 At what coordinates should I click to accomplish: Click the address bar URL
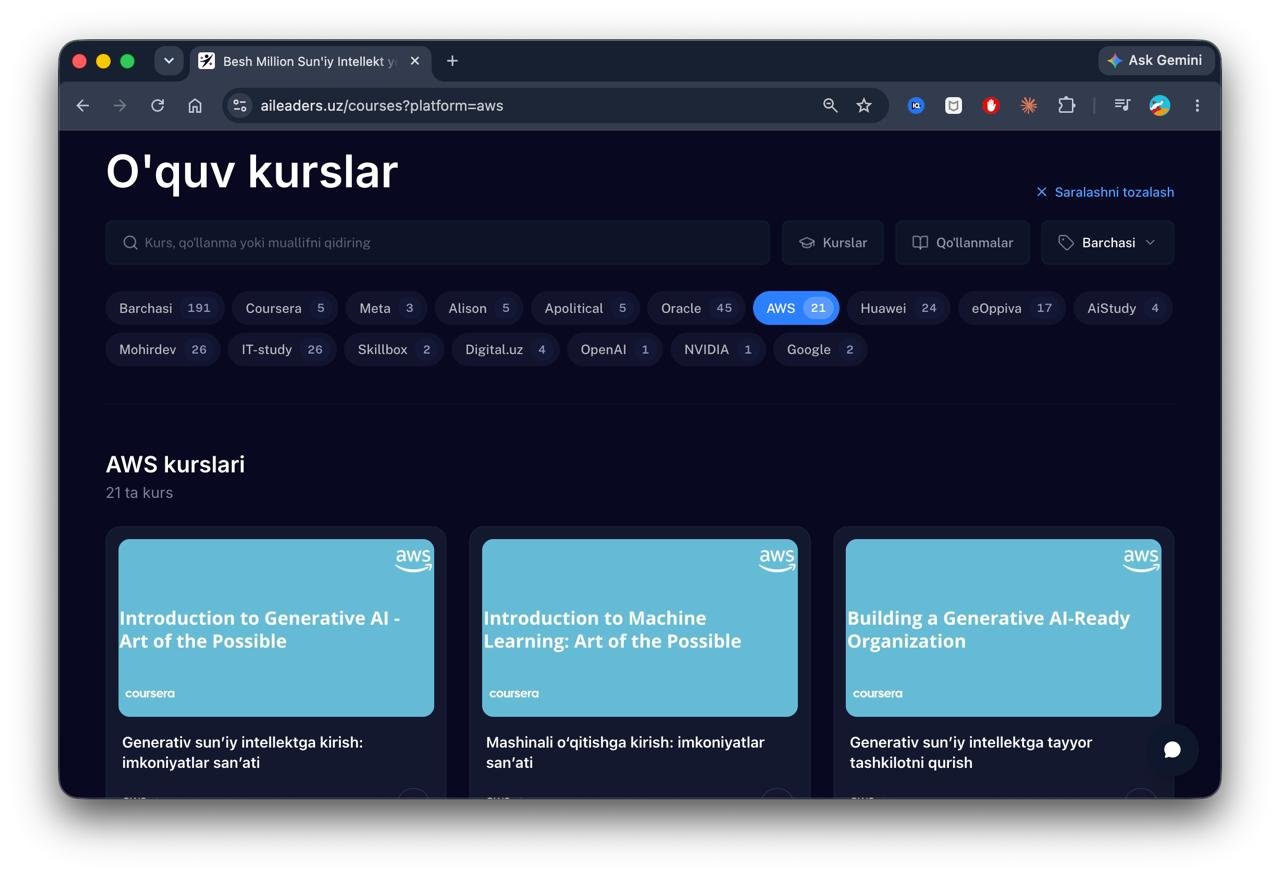pyautogui.click(x=382, y=105)
